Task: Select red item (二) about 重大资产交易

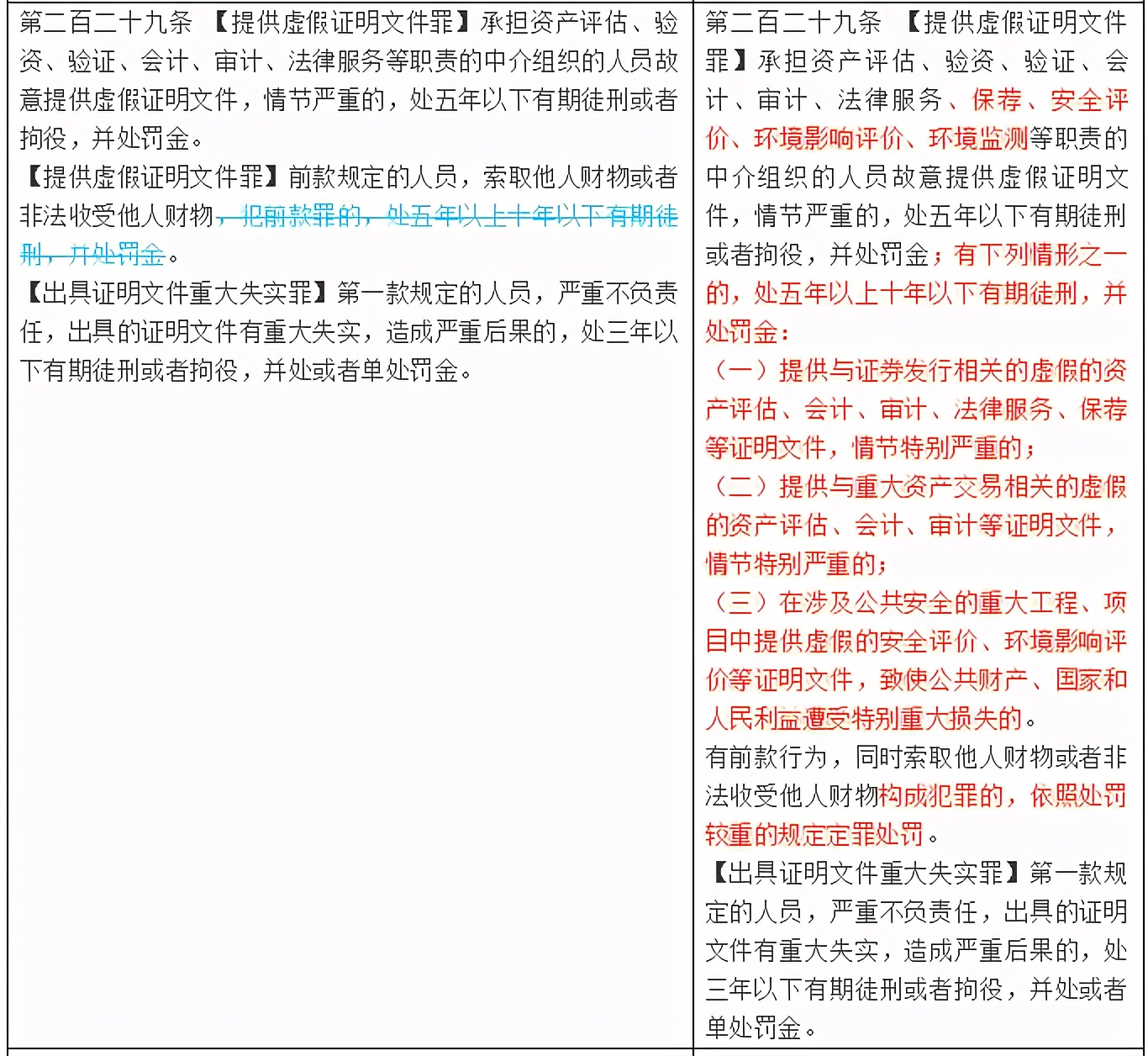Action: click(x=916, y=487)
